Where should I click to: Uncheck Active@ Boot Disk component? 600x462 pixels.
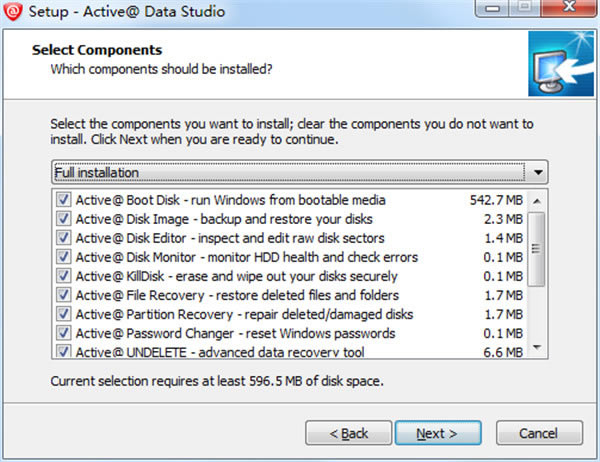coord(64,199)
